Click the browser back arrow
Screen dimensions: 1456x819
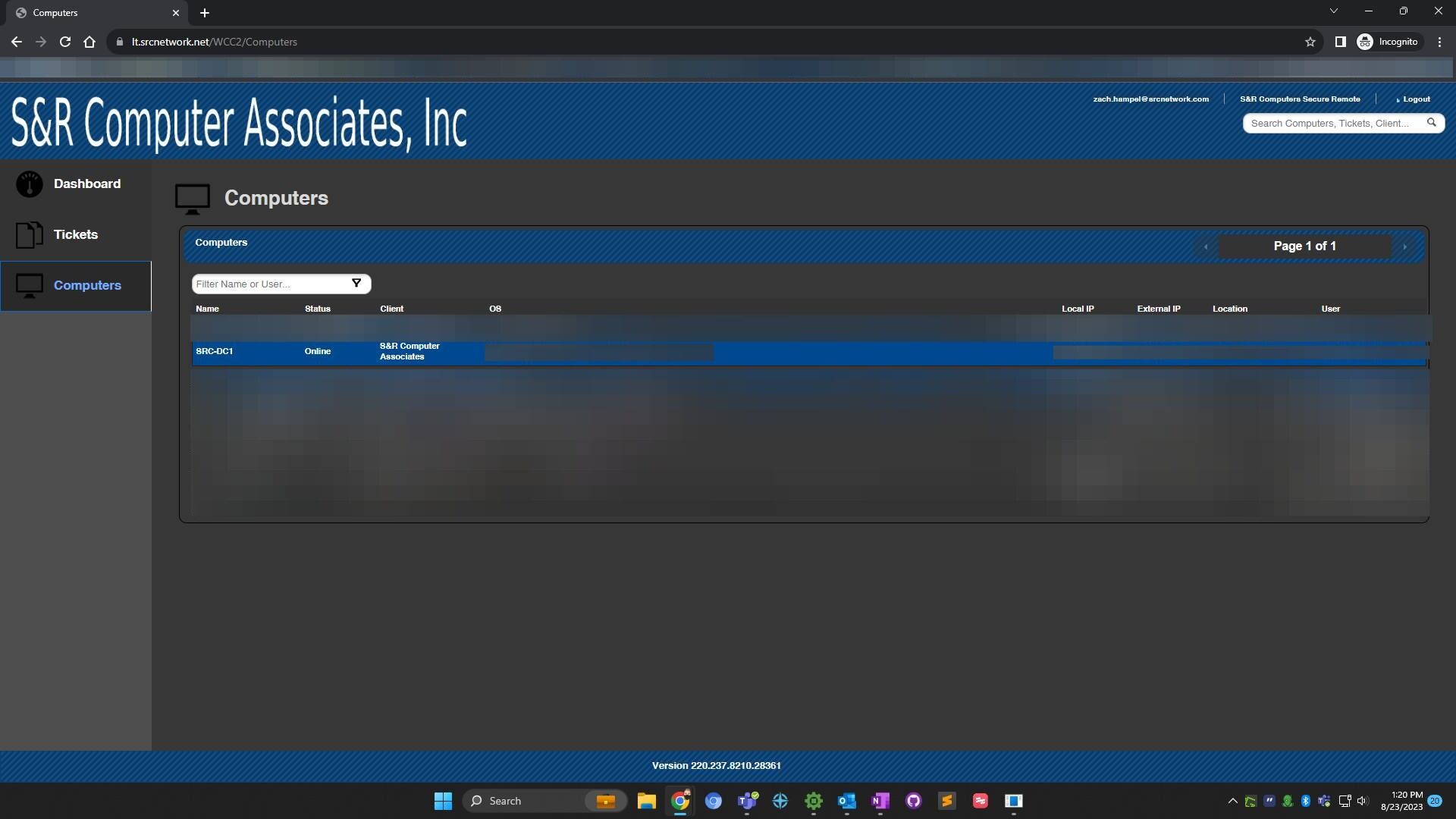coord(17,42)
